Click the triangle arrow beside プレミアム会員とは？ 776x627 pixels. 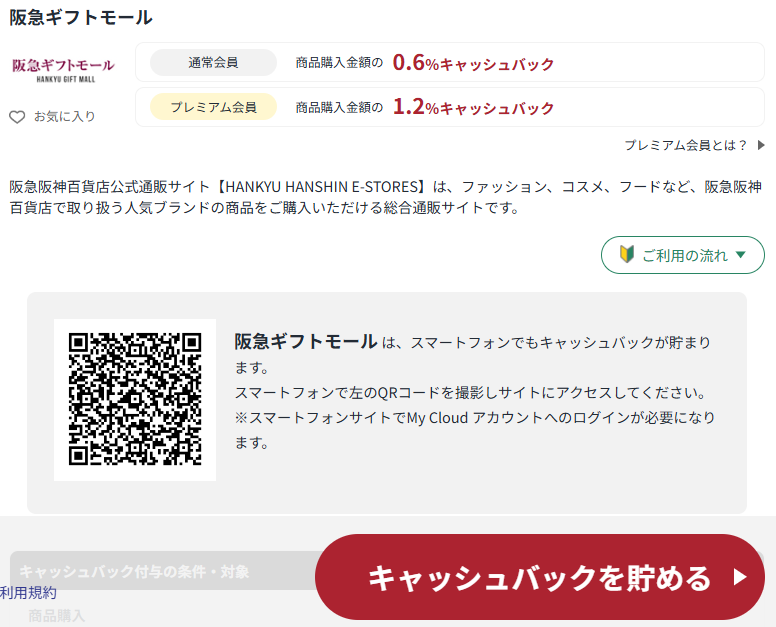point(761,145)
